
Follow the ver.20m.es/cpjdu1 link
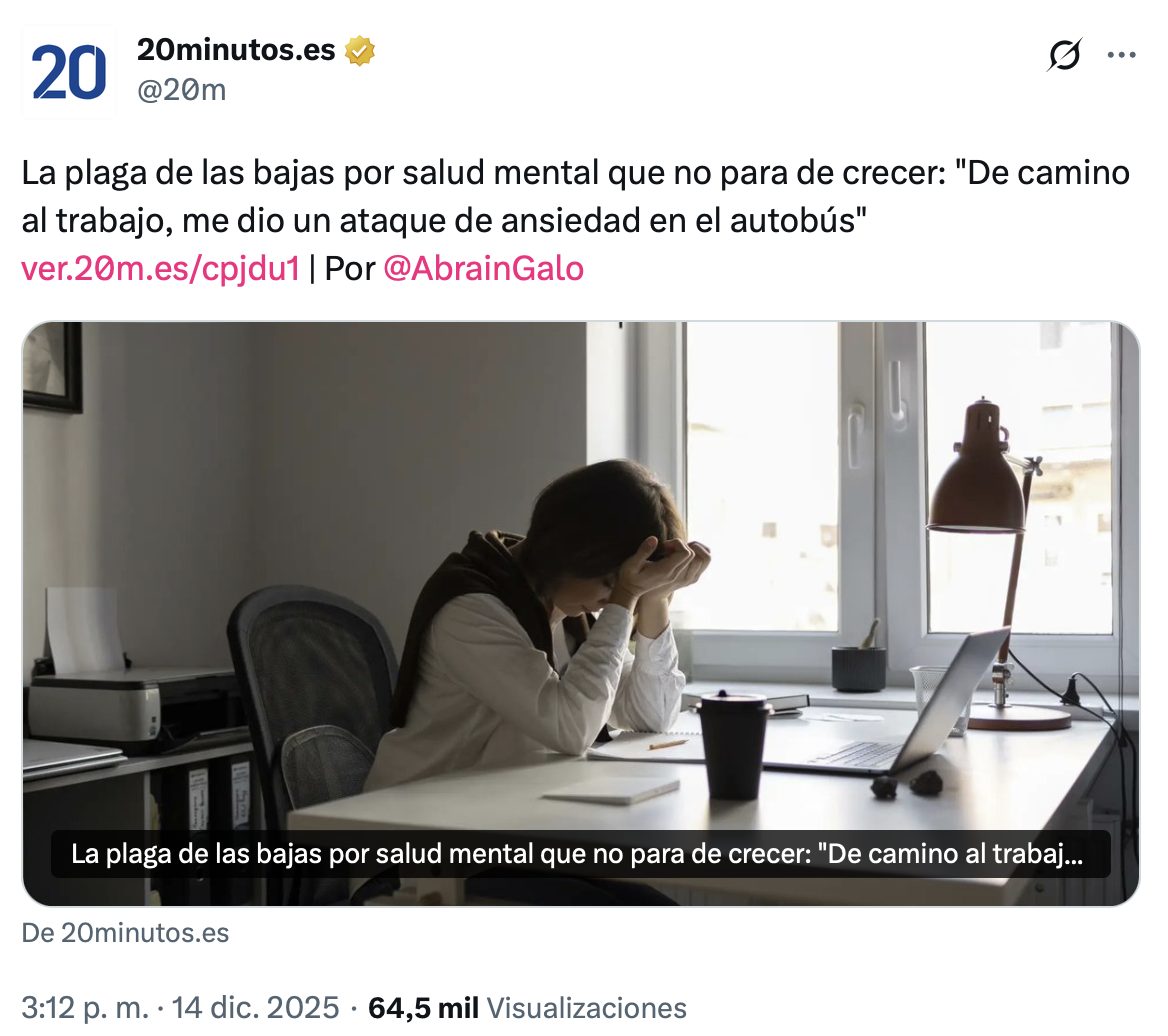(160, 268)
